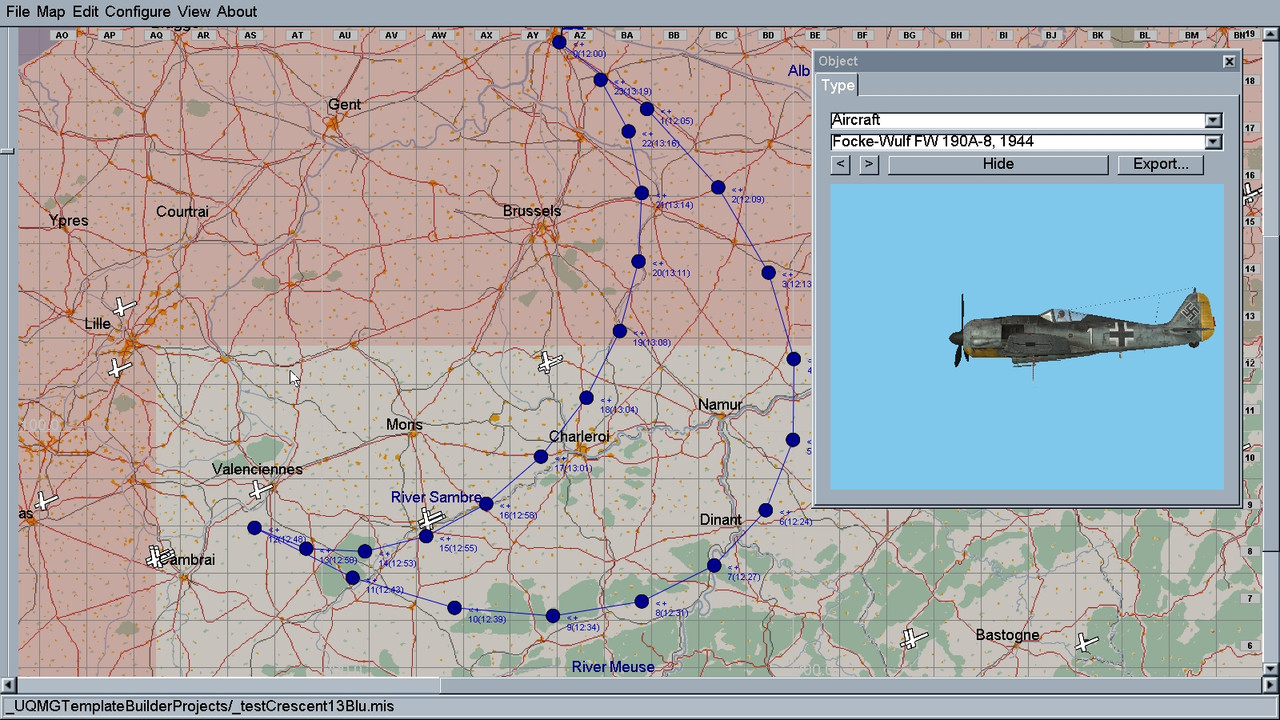
Task: Open the About menu
Action: point(237,12)
